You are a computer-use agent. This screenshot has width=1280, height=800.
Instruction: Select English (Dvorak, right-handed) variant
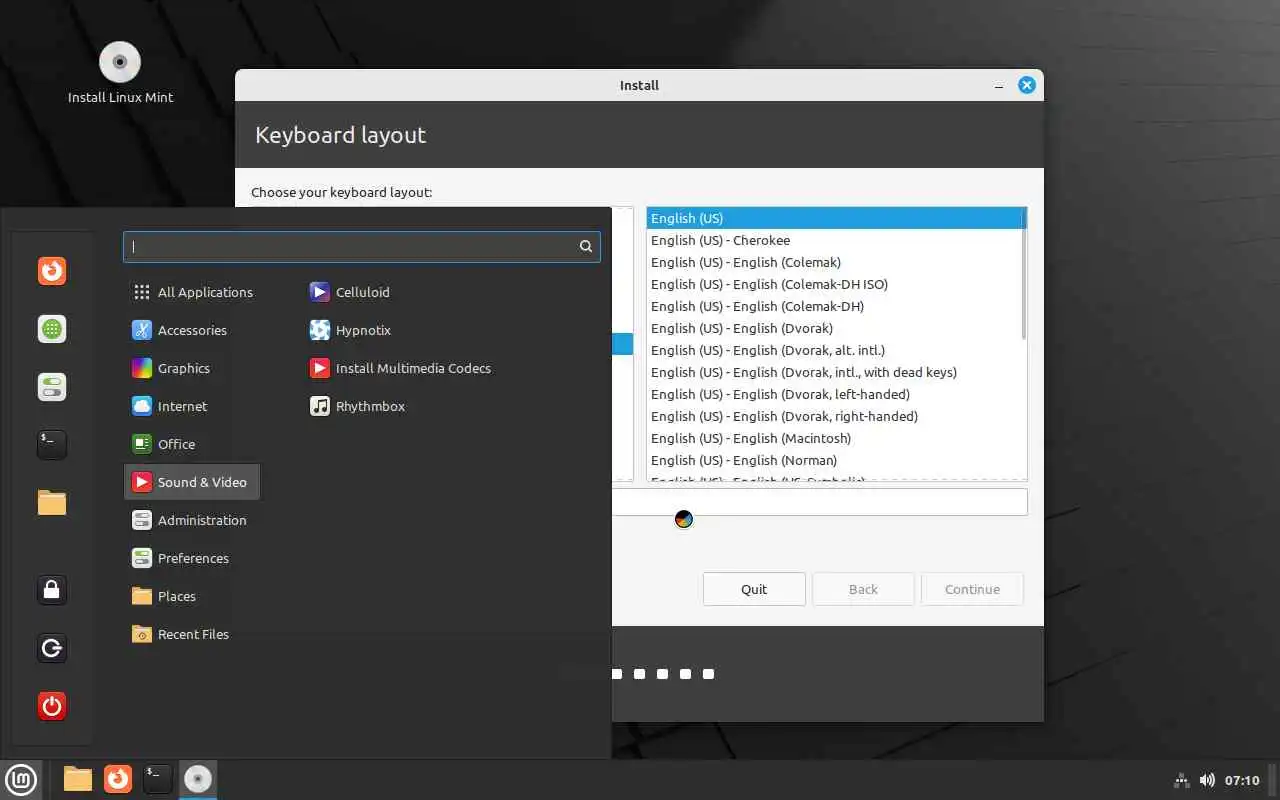[x=836, y=416]
